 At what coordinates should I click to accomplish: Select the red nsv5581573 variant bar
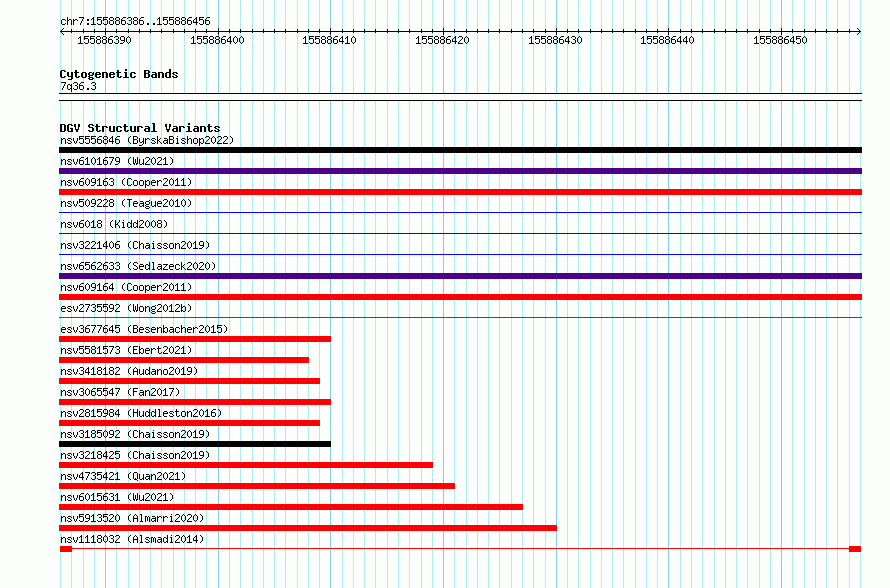pos(184,360)
